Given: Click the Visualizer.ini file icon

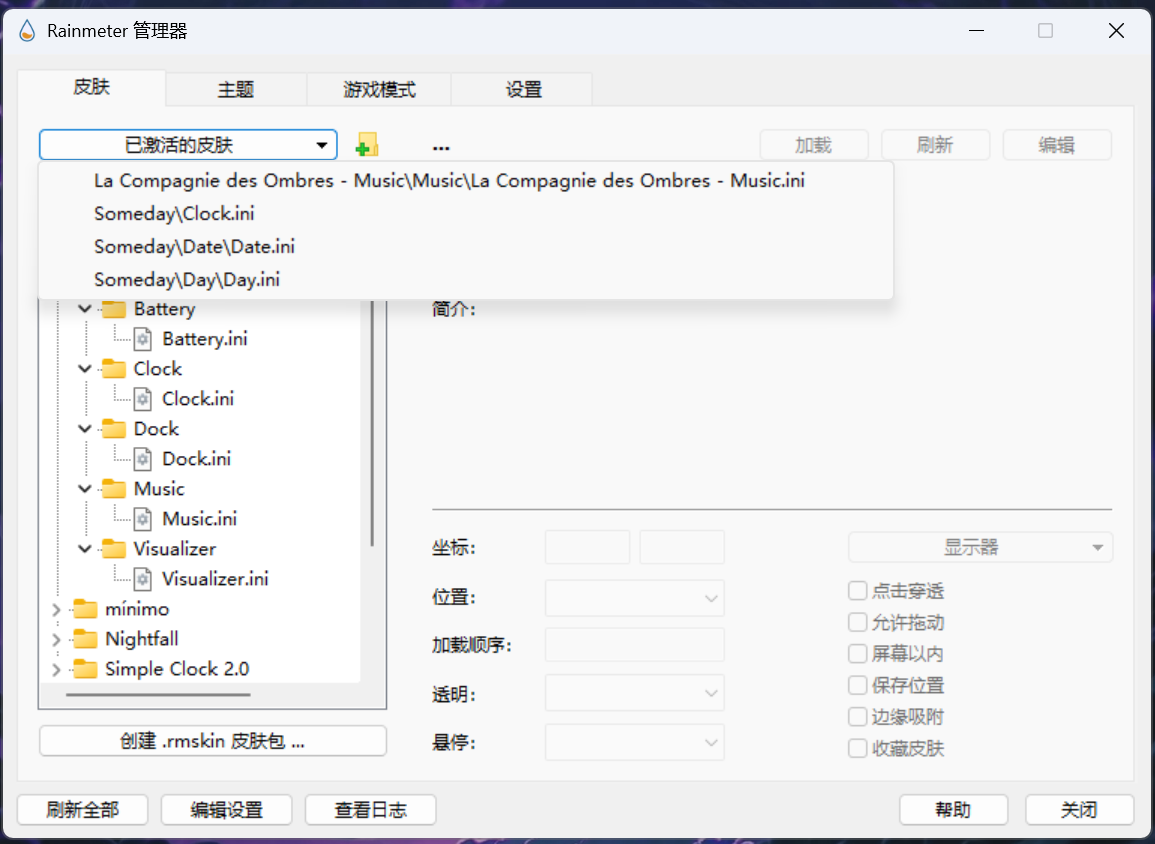Looking at the screenshot, I should pyautogui.click(x=143, y=579).
